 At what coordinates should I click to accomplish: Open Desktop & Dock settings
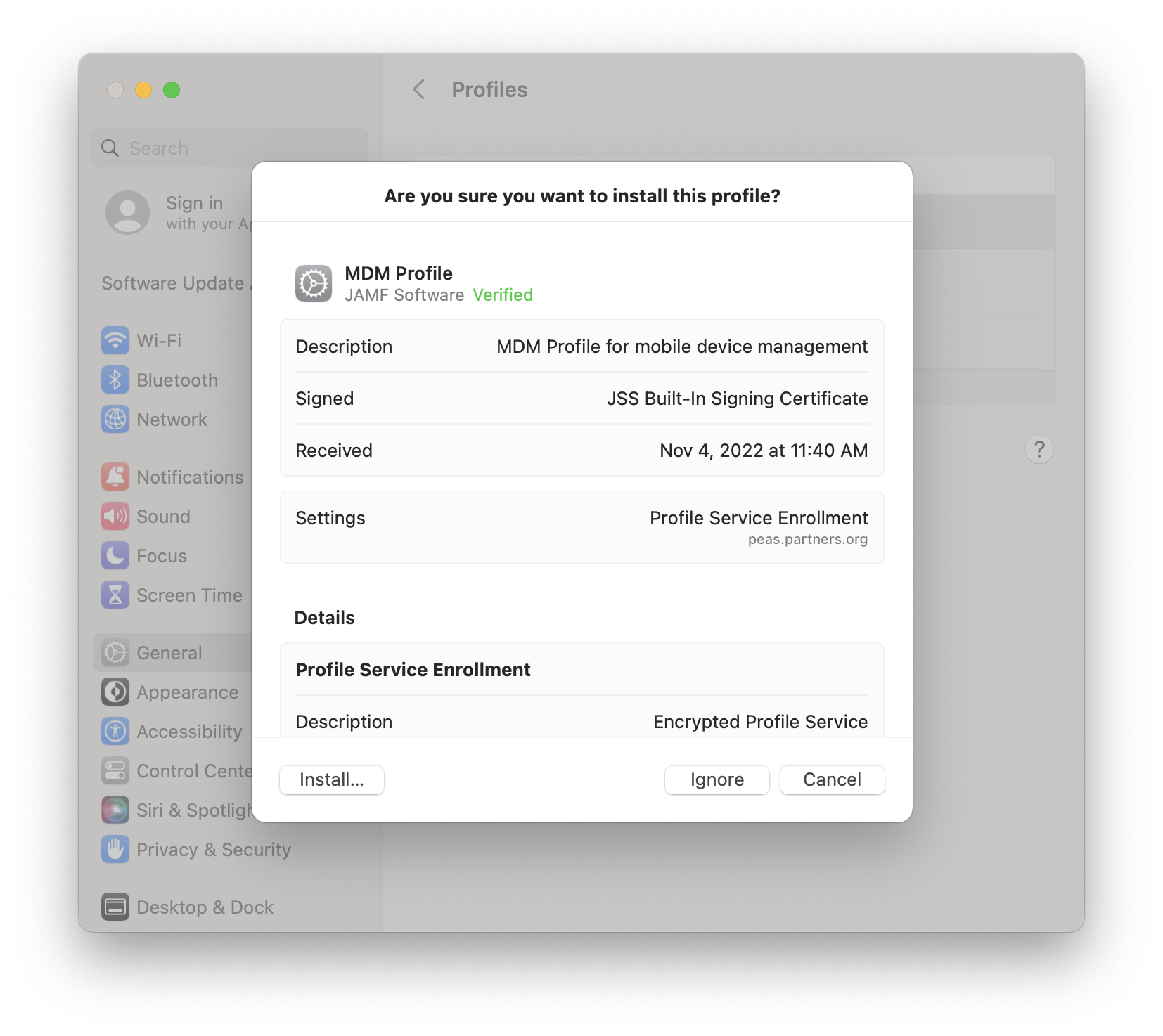(204, 907)
